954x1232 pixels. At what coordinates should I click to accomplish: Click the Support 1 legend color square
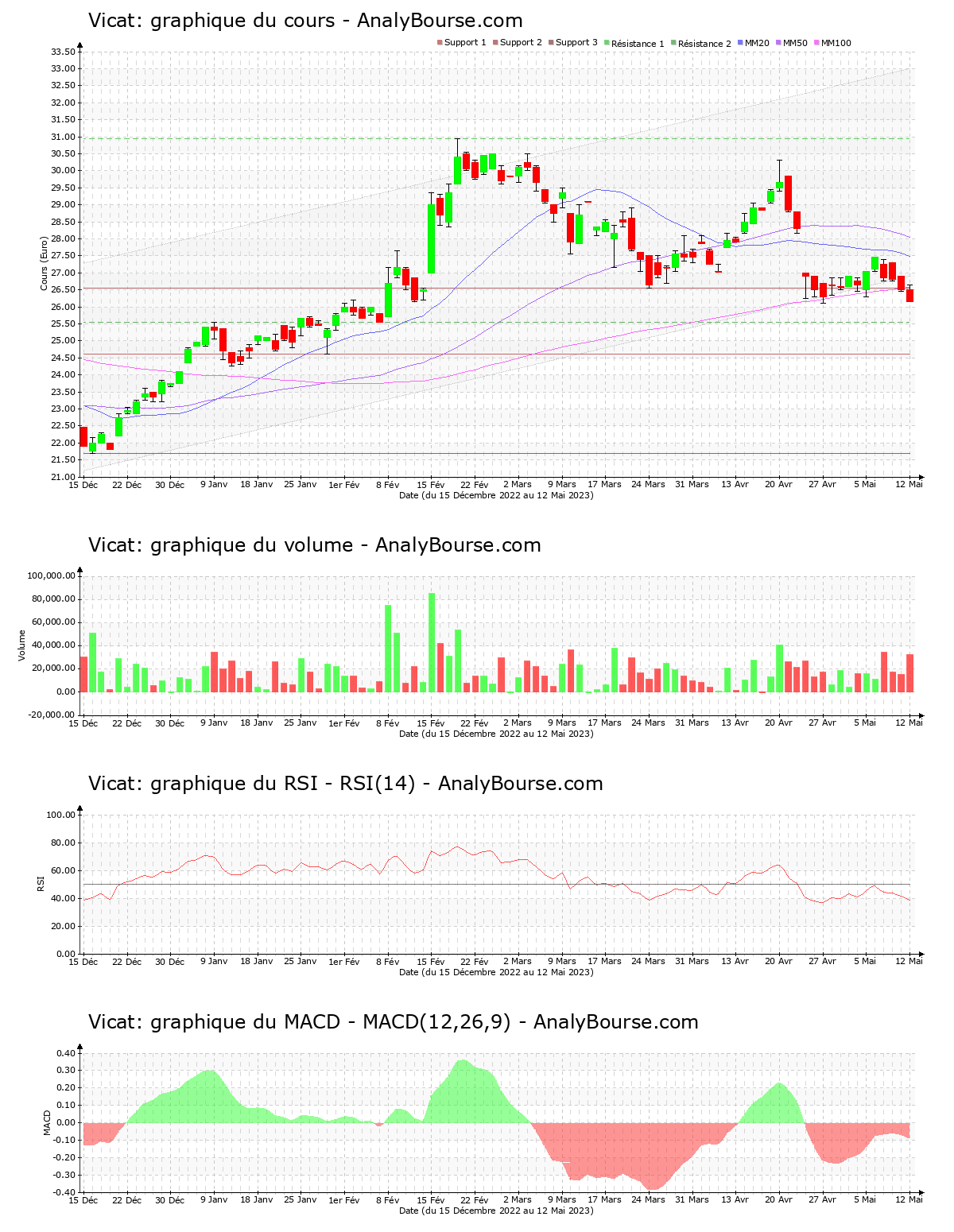(440, 43)
